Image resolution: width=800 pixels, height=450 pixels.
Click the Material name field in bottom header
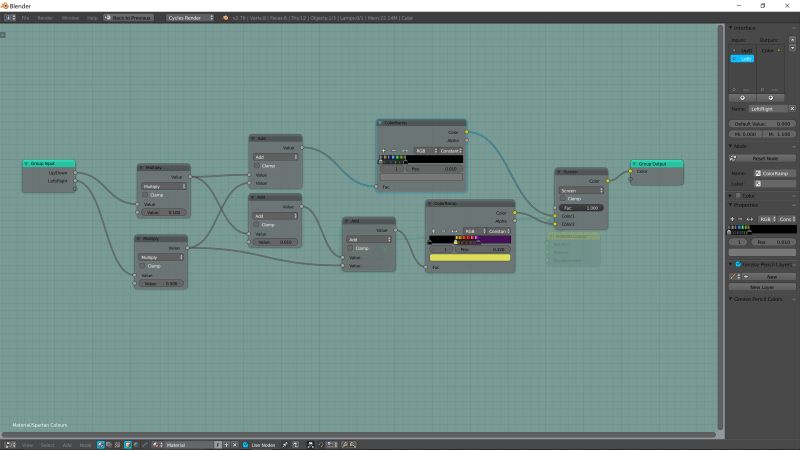click(188, 445)
